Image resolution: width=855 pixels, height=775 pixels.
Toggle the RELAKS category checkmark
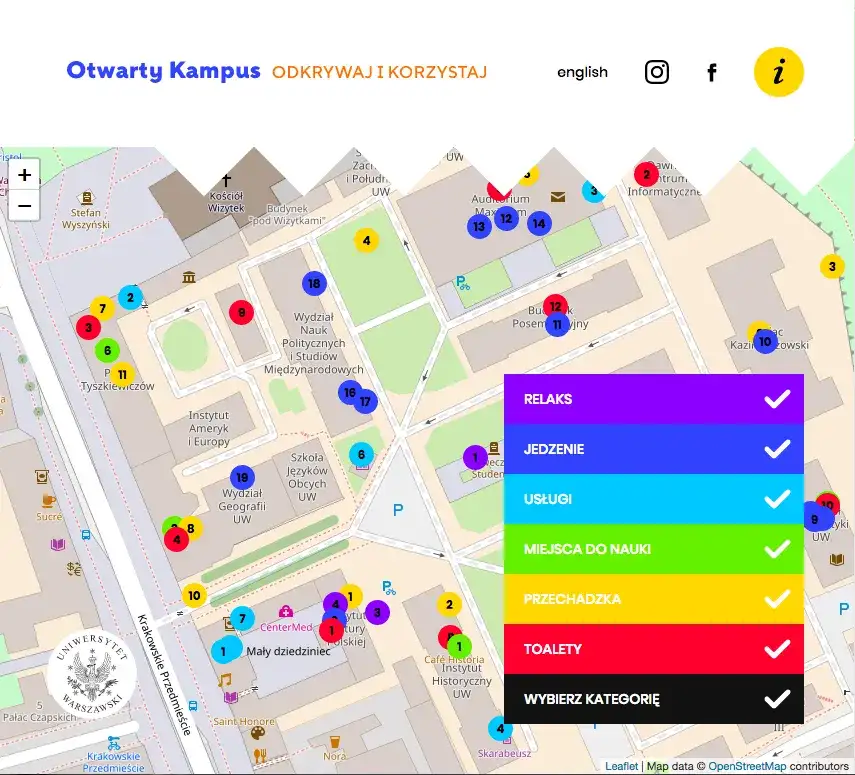click(777, 399)
